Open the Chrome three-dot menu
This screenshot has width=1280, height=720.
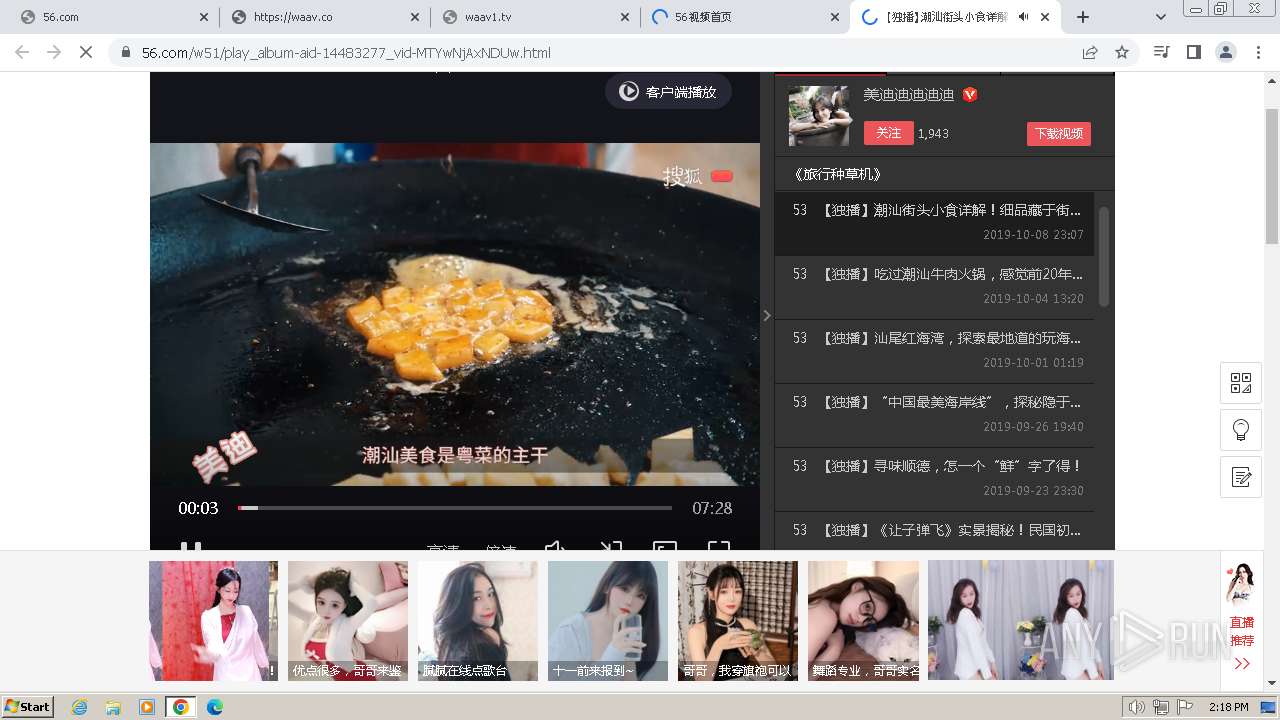tap(1258, 52)
